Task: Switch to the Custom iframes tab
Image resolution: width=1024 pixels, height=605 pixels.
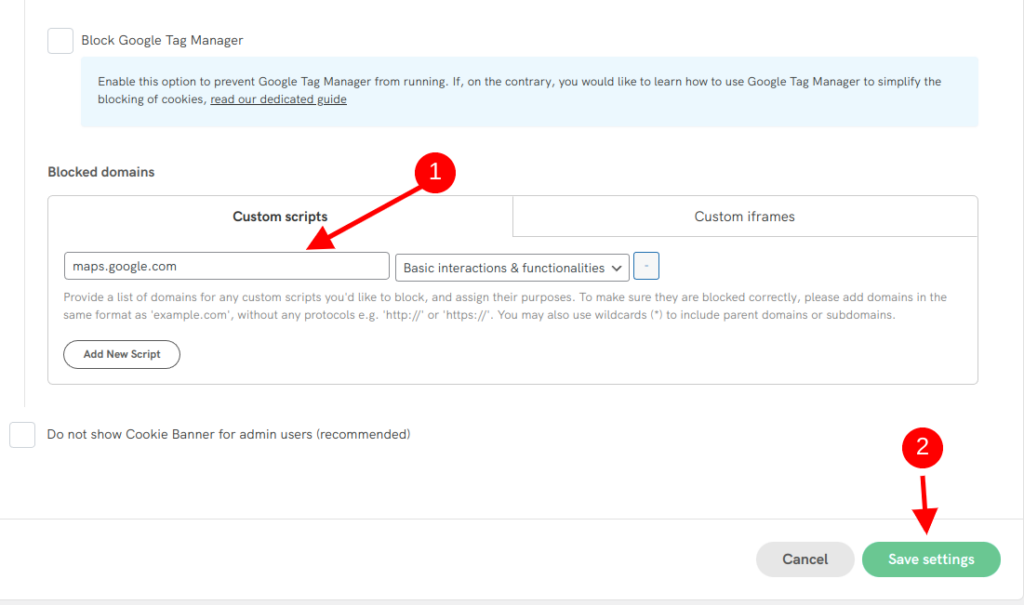Action: click(x=744, y=216)
